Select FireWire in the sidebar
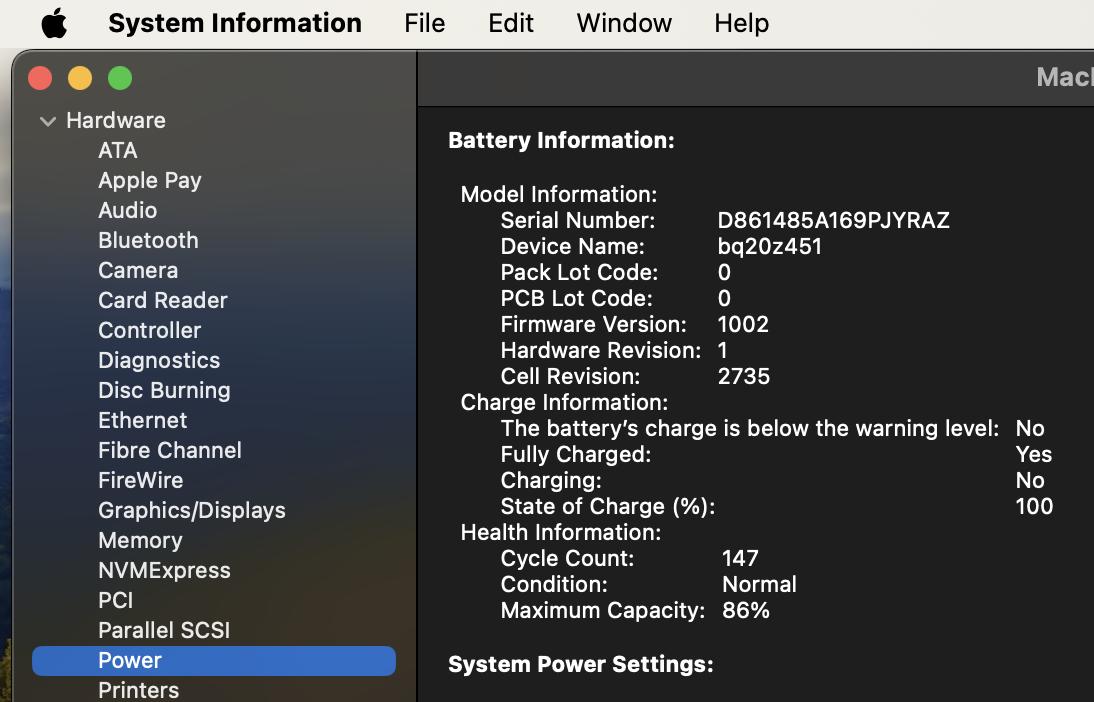The height and width of the screenshot is (702, 1094). (141, 480)
